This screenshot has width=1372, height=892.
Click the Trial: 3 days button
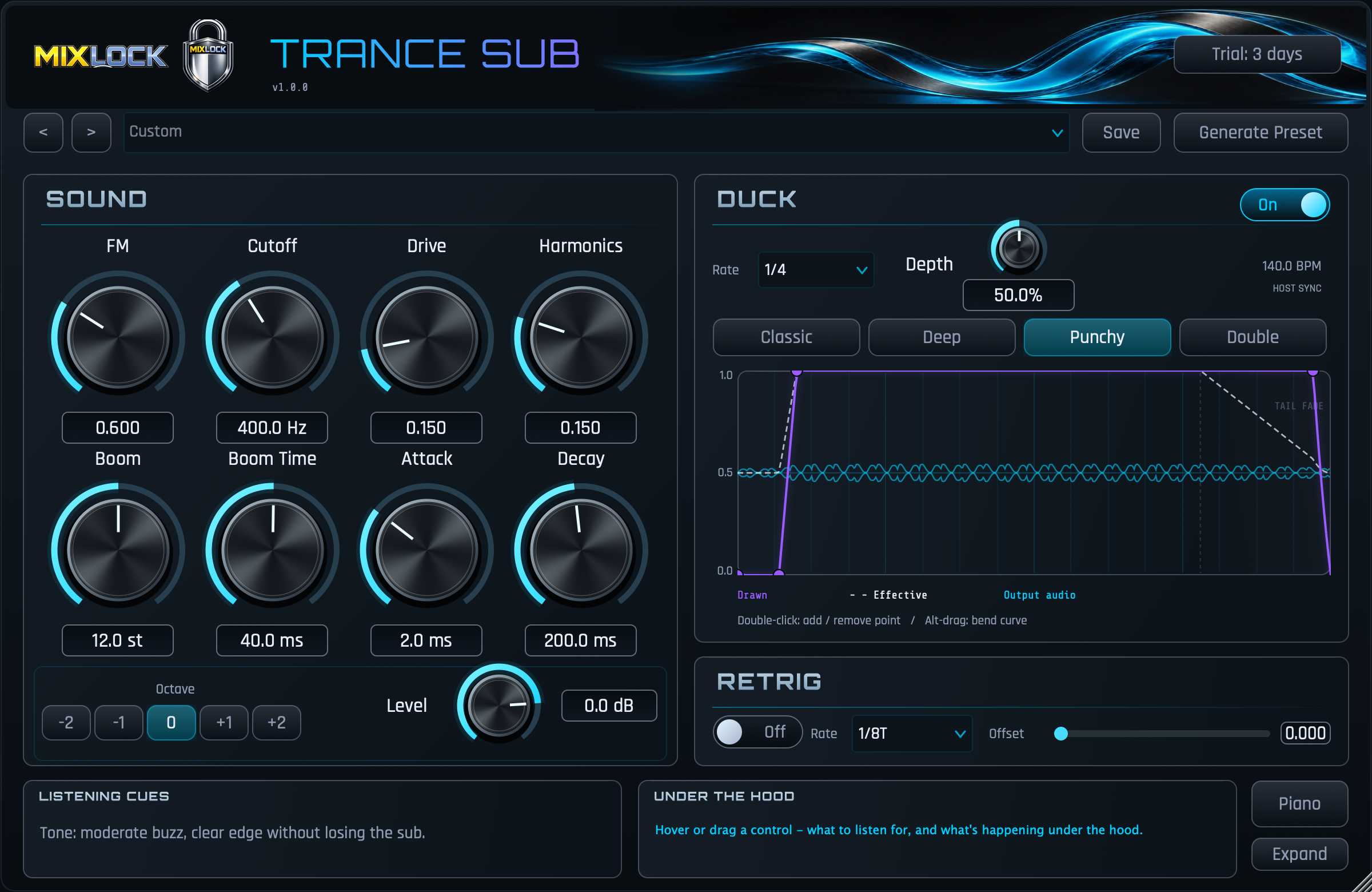pos(1257,54)
